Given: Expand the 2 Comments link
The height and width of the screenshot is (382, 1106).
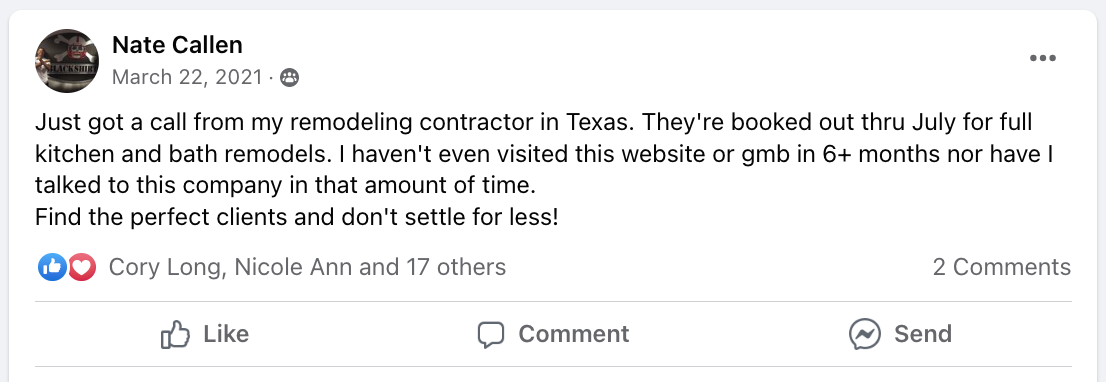Looking at the screenshot, I should coord(1002,267).
